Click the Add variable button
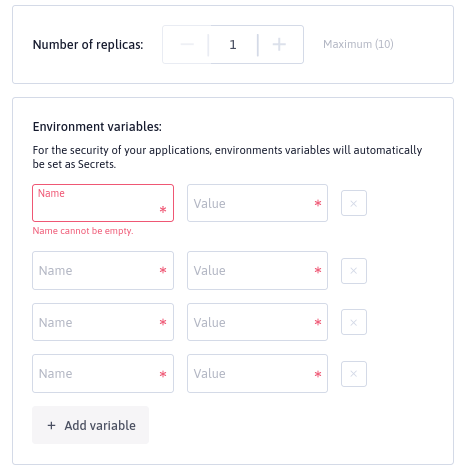The height and width of the screenshot is (474, 468). pos(90,425)
